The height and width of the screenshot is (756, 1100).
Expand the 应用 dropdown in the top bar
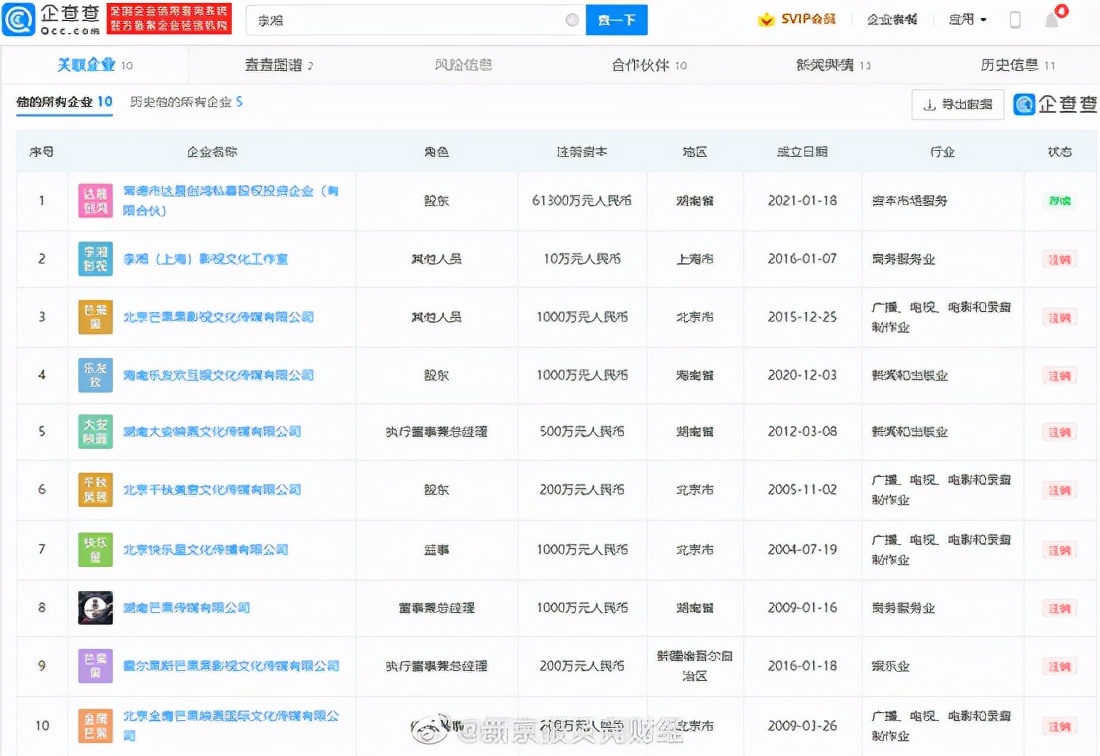965,19
